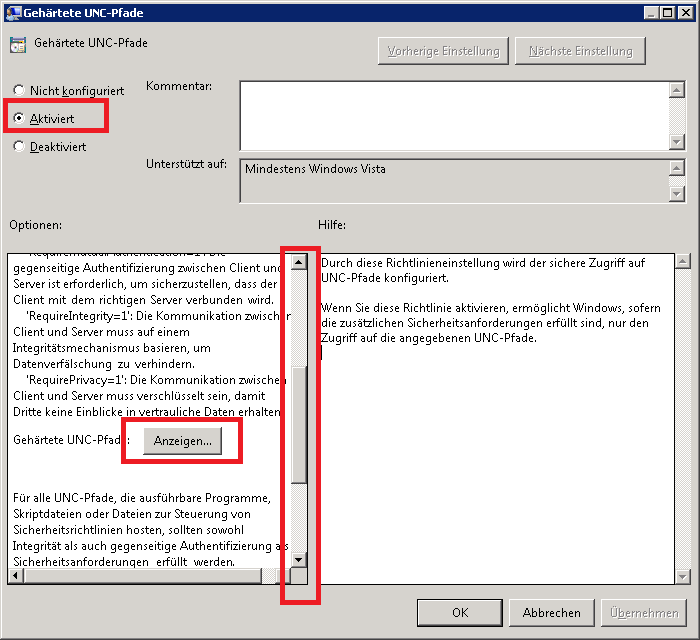Click the settings icon beside the Gehärtete UNC-Pfade heading
Screen dimensions: 700x640
click(18, 45)
